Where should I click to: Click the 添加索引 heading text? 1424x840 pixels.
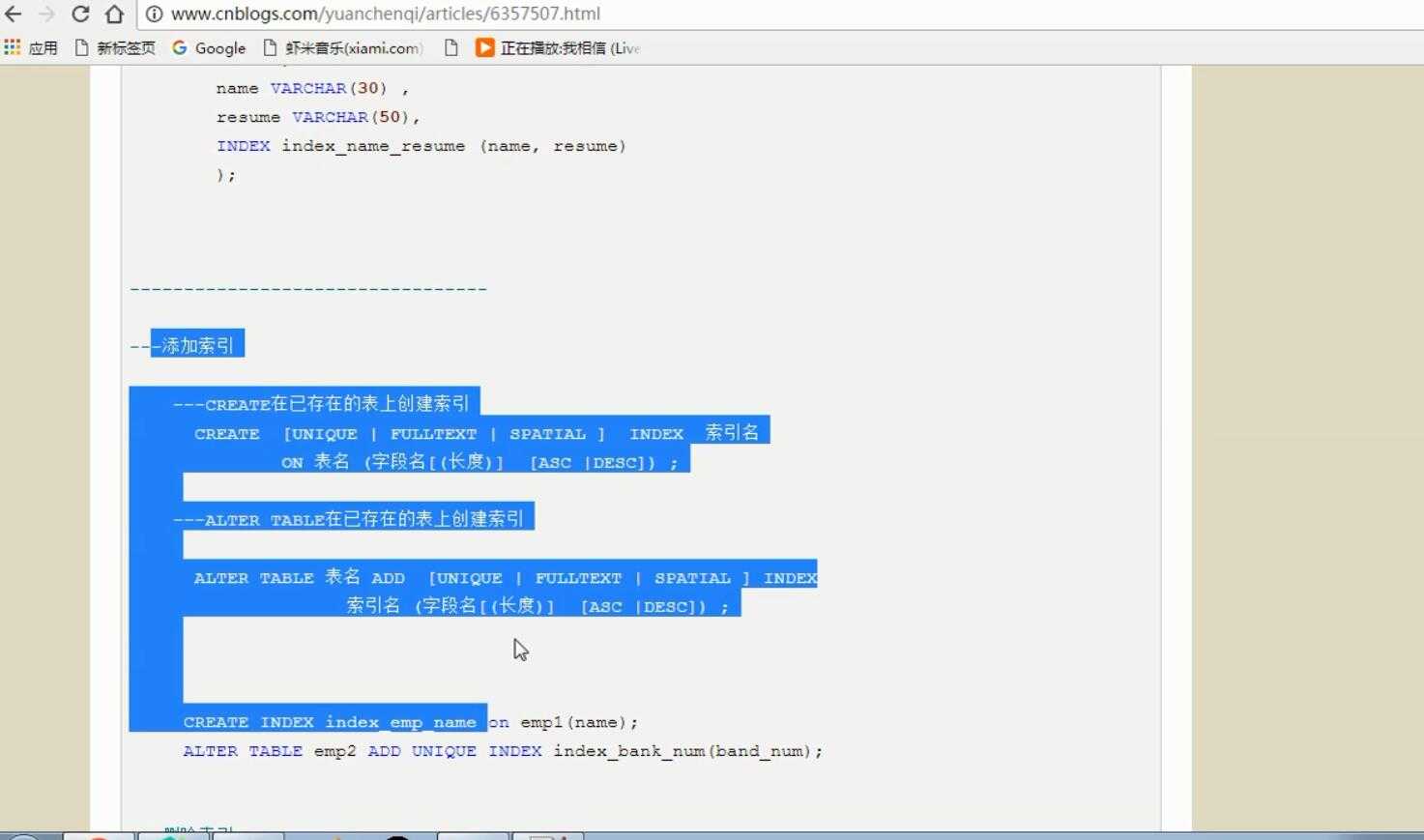pos(197,345)
